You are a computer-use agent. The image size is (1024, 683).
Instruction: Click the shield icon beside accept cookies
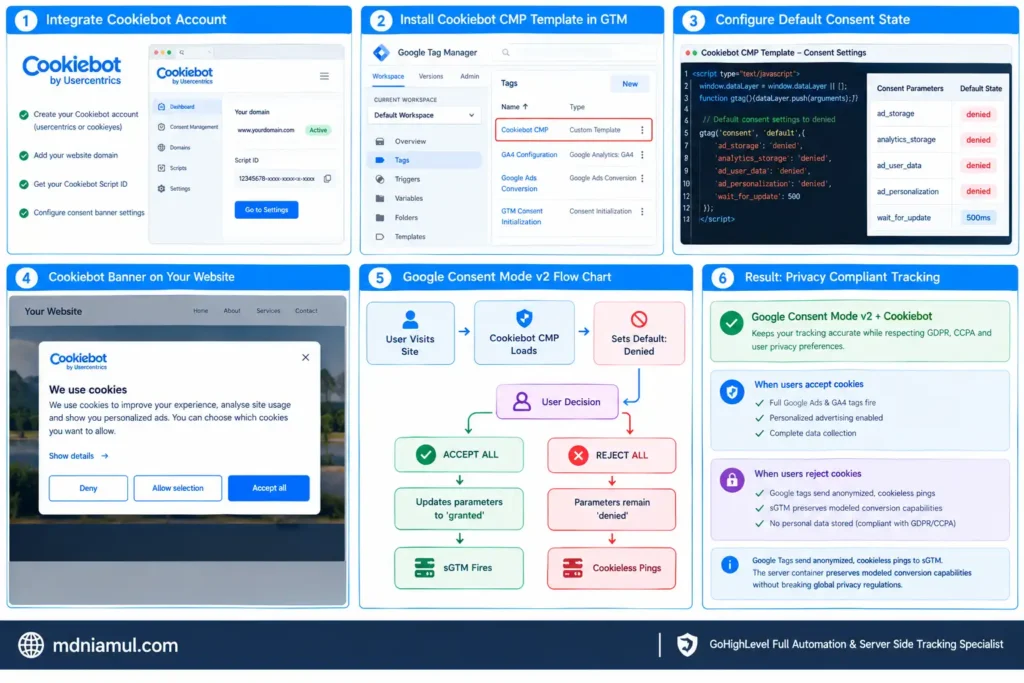[x=731, y=392]
